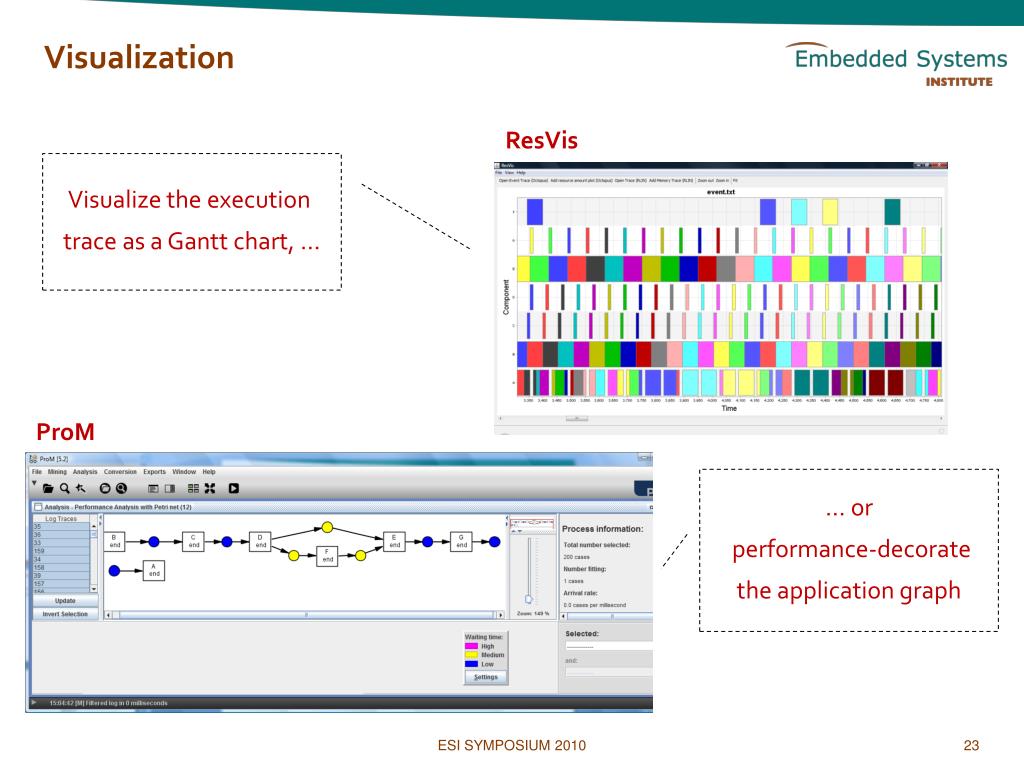1024x768 pixels.
Task: Collapse the Log Traces panel with side arrow
Action: [101, 517]
